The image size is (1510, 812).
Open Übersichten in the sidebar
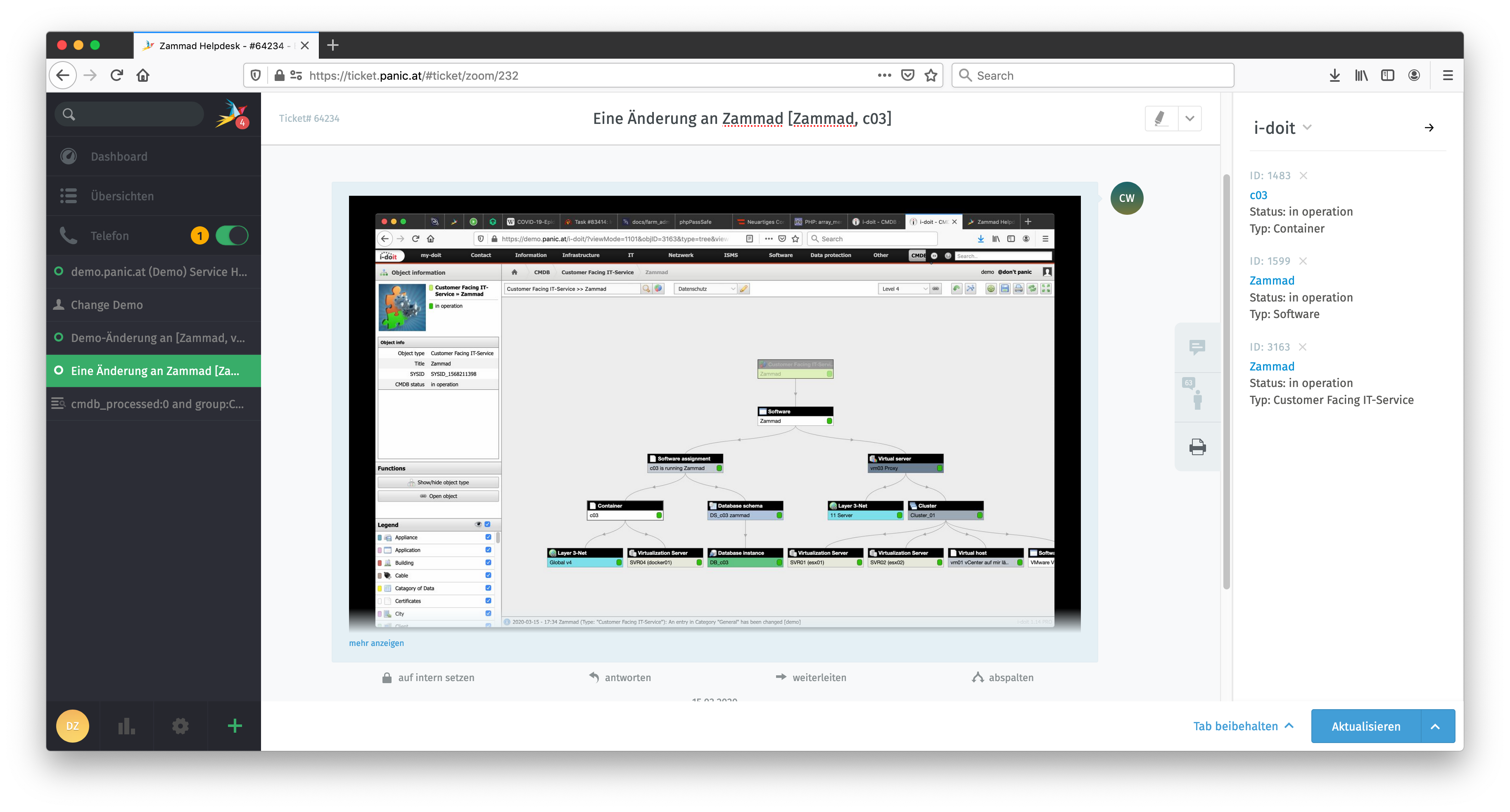pos(122,196)
